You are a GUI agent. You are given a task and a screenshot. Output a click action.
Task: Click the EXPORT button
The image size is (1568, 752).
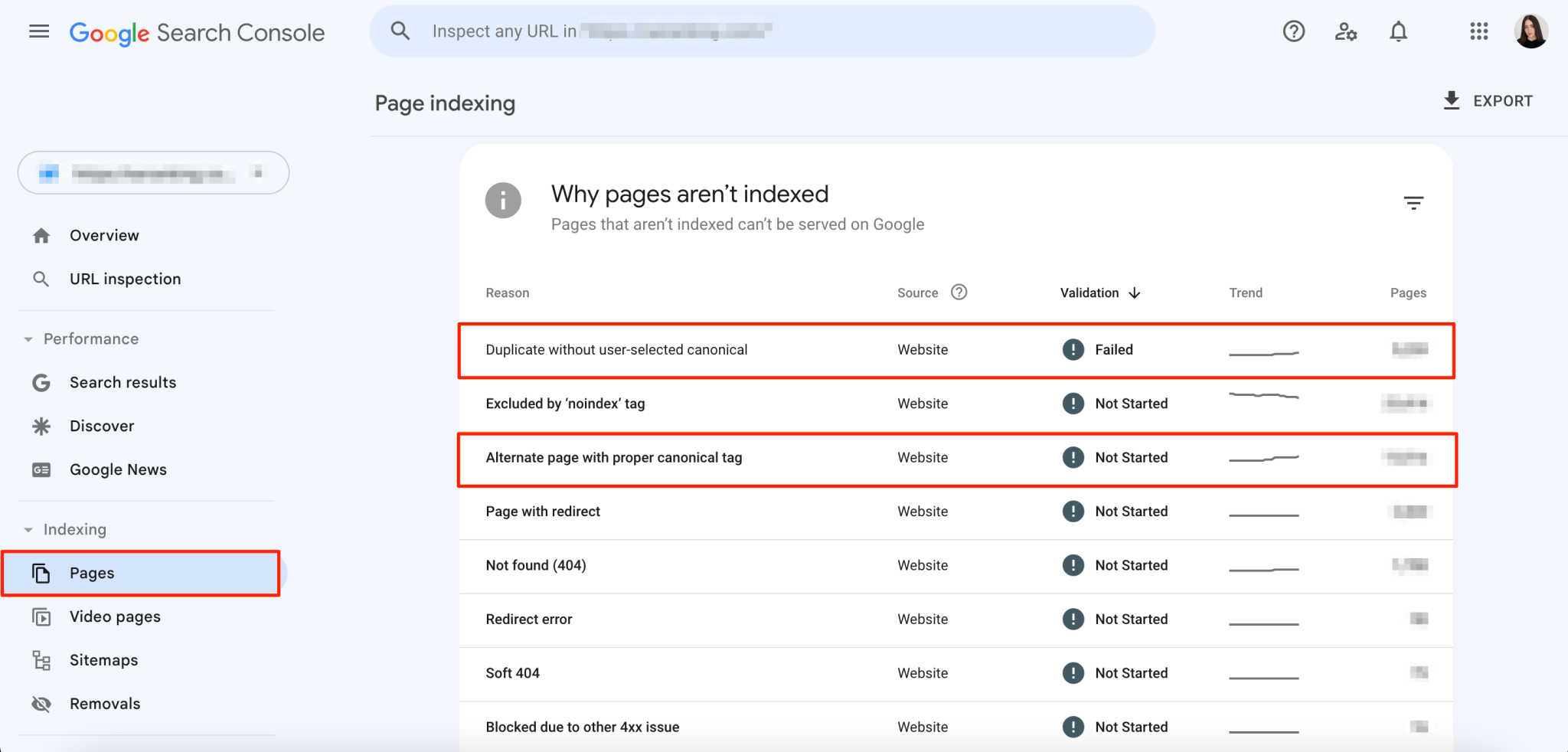[x=1487, y=100]
